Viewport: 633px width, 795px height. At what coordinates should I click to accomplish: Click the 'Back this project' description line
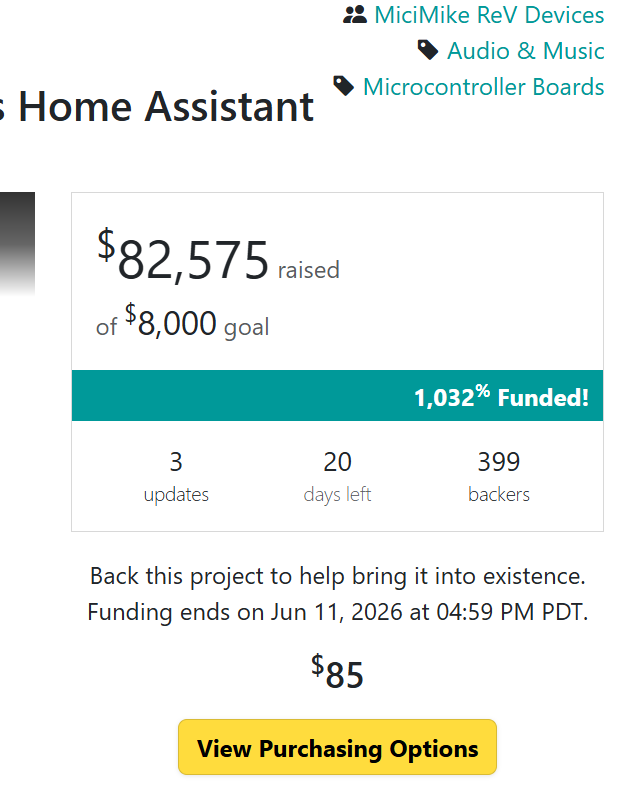337,576
